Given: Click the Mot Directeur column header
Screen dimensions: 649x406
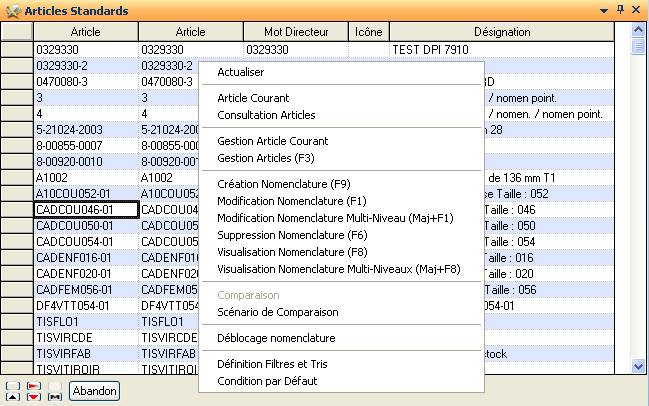Looking at the screenshot, I should [x=295, y=32].
